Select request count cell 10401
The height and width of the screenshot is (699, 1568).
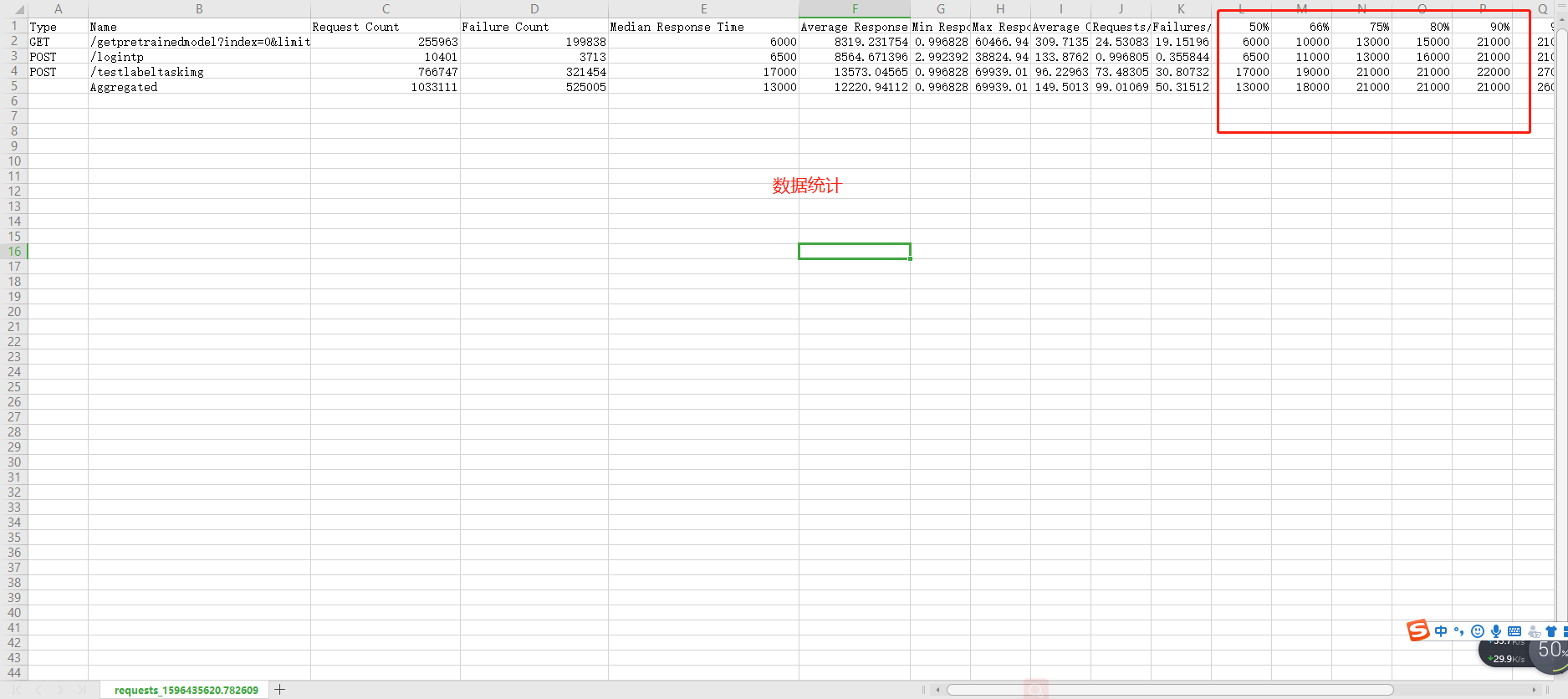pyautogui.click(x=386, y=57)
